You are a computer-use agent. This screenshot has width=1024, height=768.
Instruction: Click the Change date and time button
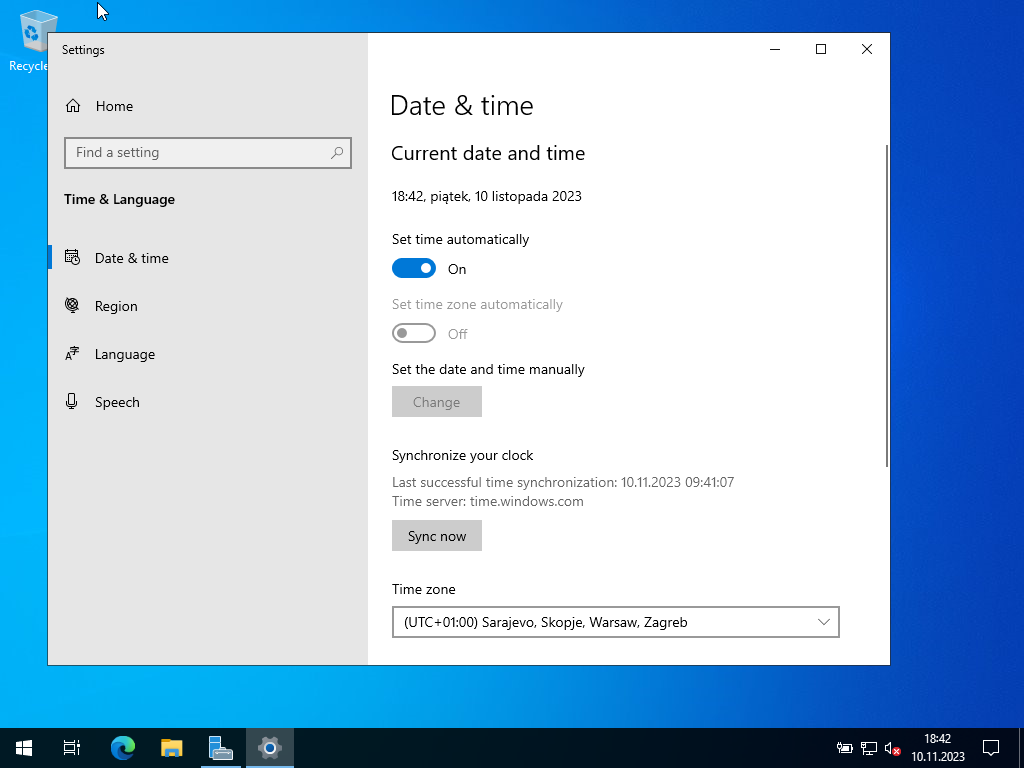click(x=437, y=402)
